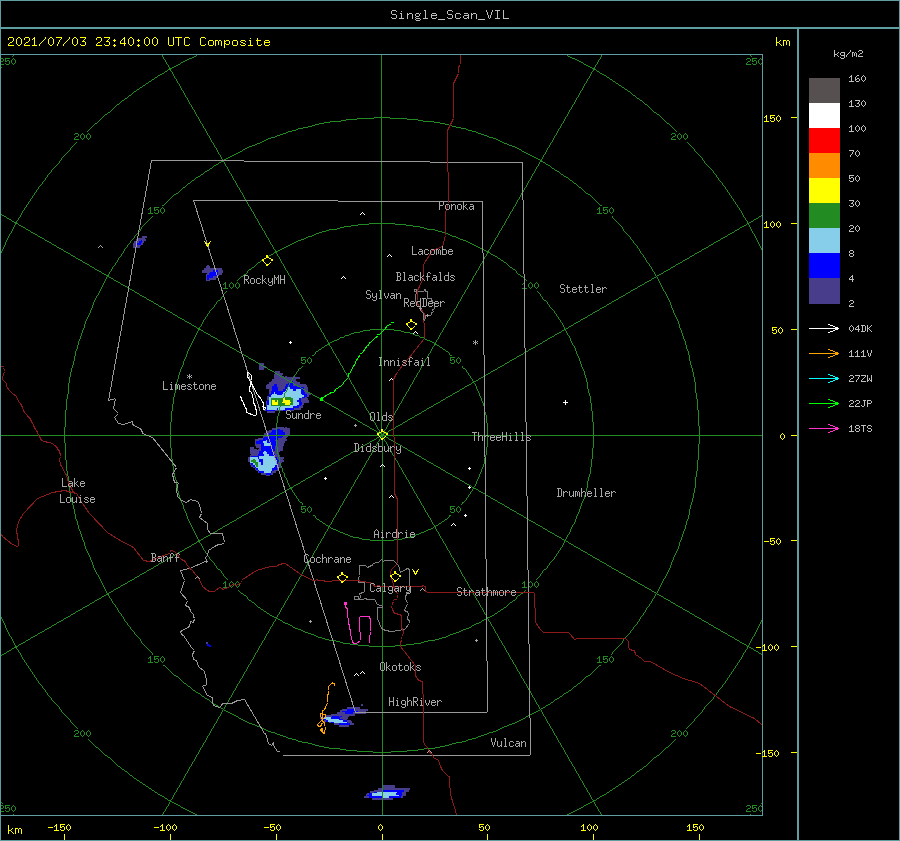
Task: Click the Single_Scan_VIL title text
Action: point(449,15)
